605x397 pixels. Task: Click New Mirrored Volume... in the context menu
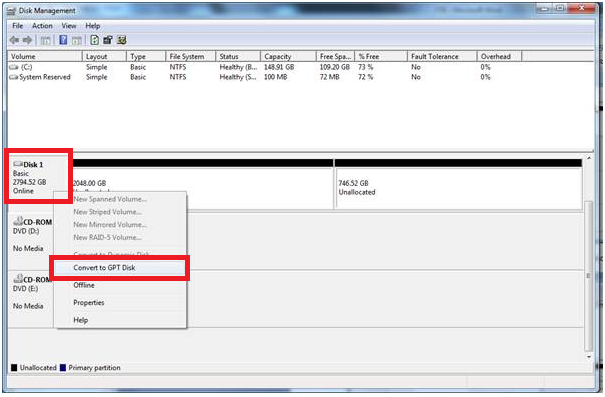[x=120, y=225]
